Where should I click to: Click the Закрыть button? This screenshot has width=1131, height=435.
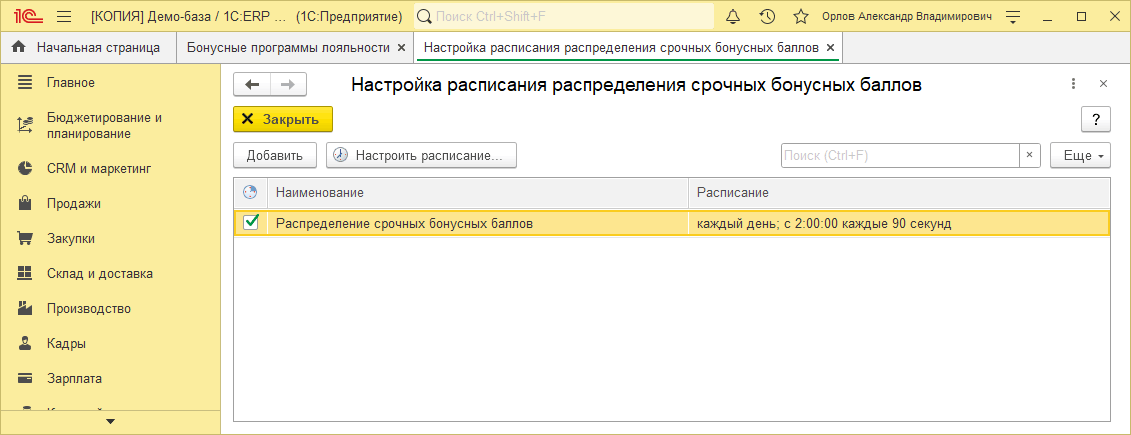[x=282, y=120]
